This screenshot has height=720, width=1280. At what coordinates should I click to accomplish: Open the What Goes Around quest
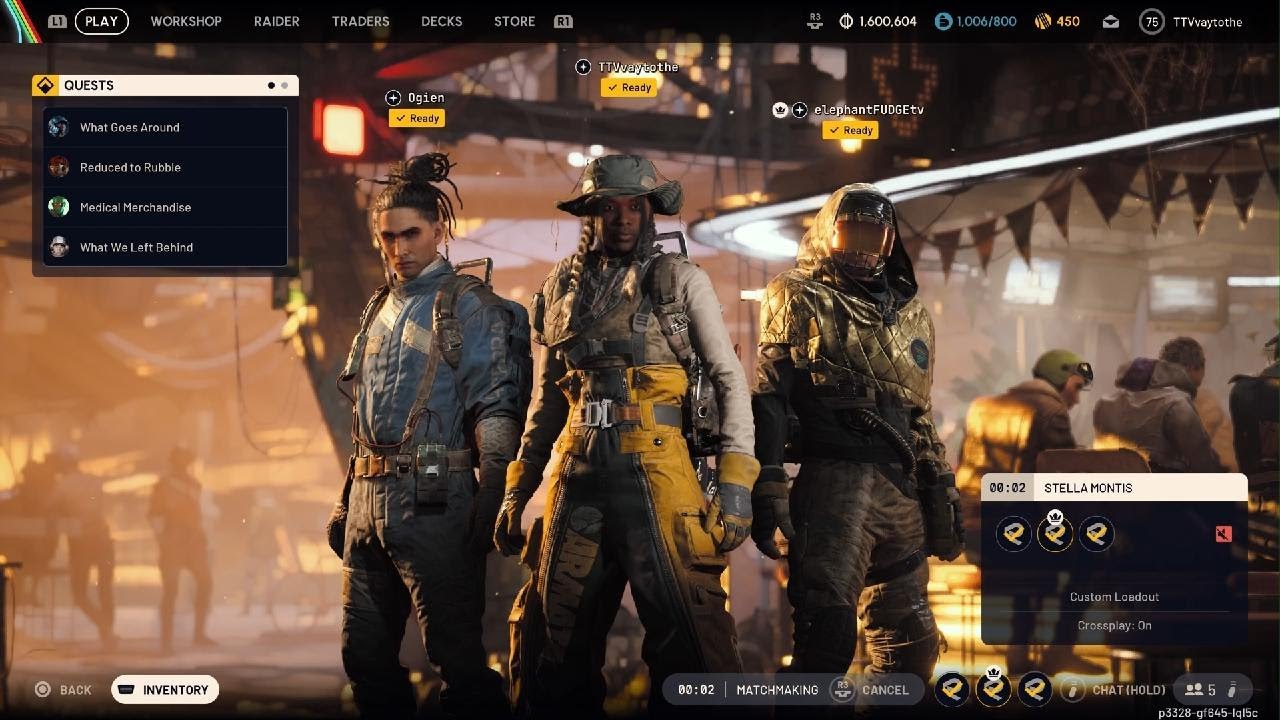[x=166, y=127]
